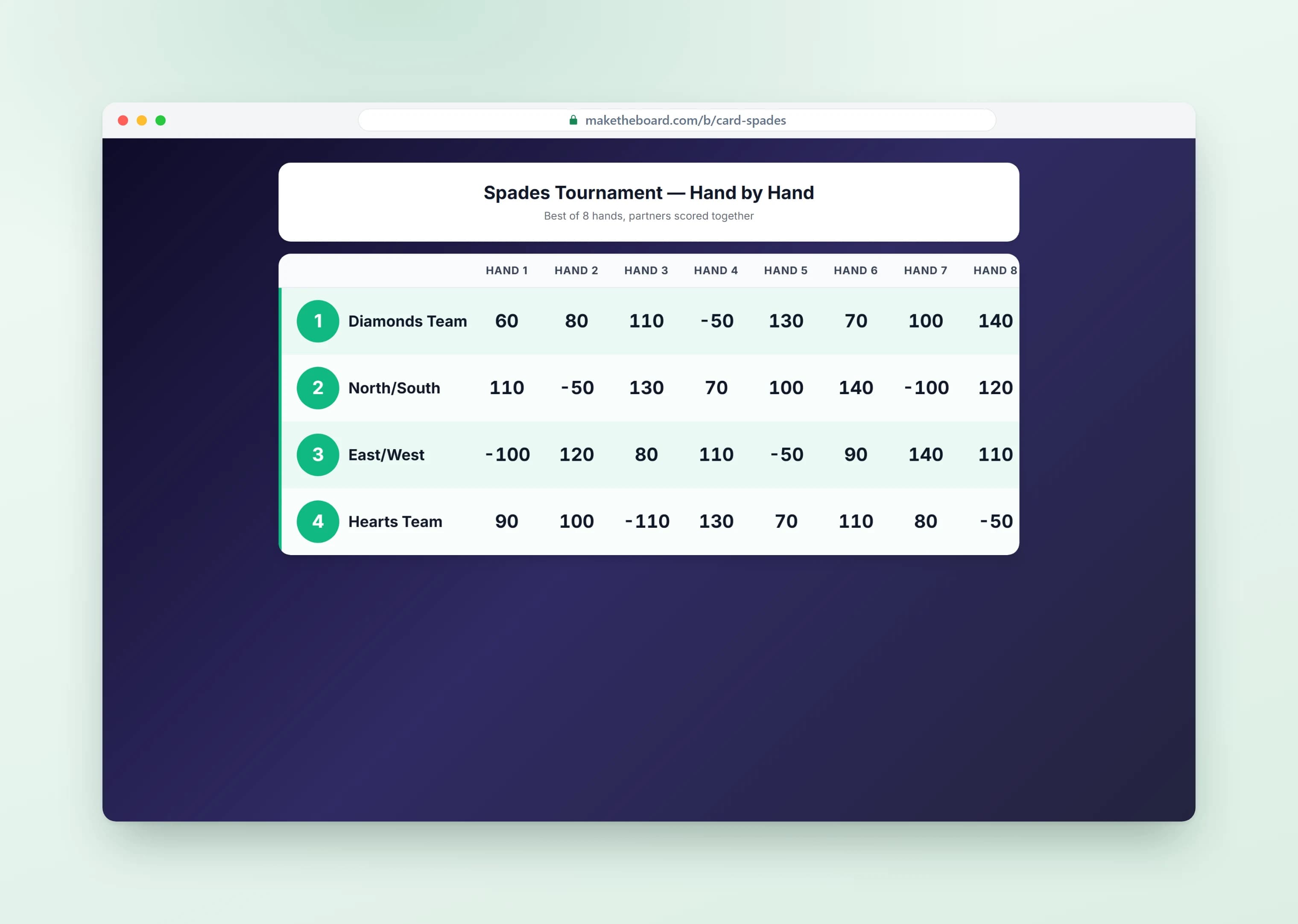Click Diamonds Team Hand 7 score 100

(925, 321)
